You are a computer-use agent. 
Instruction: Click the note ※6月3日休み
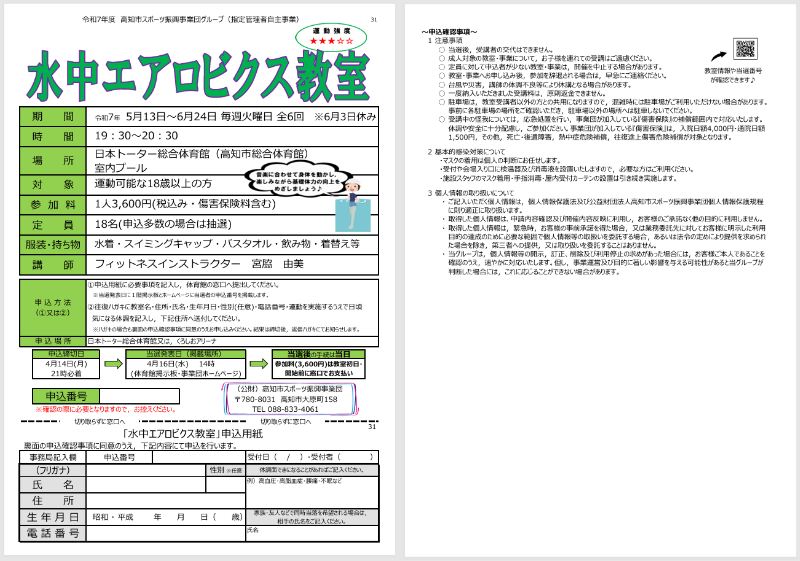tap(345, 116)
